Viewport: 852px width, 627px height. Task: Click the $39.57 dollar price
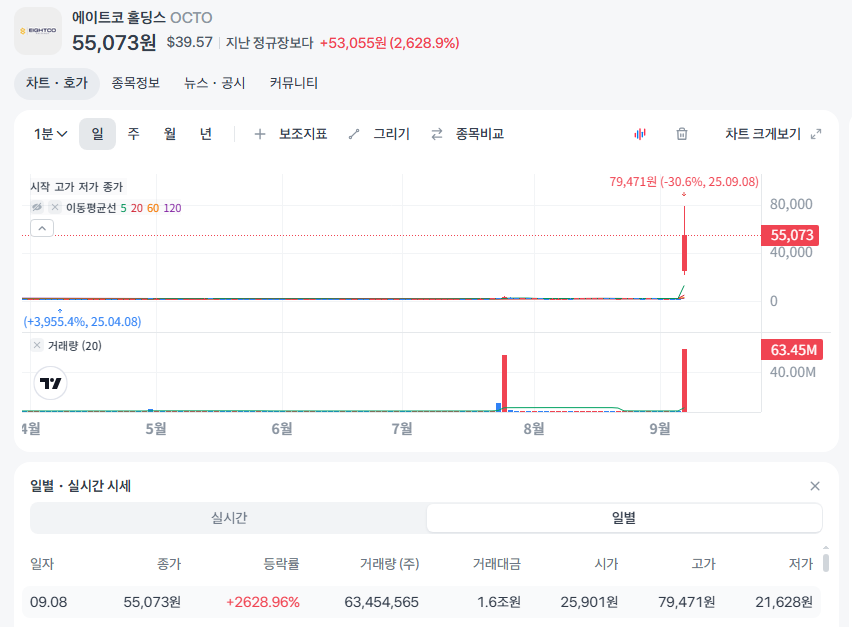(189, 42)
